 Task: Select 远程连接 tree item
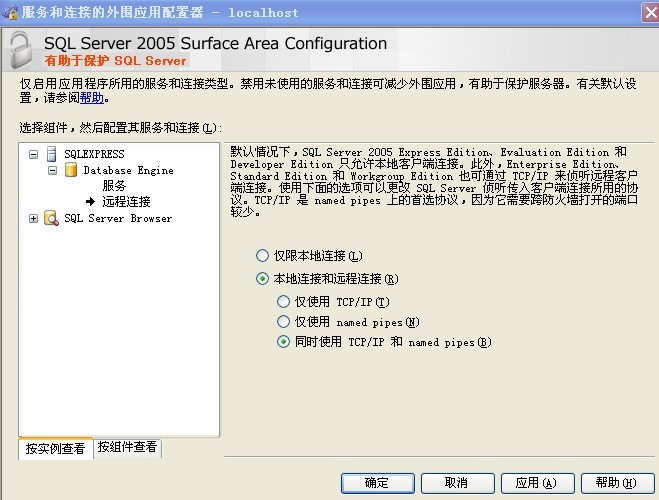126,202
